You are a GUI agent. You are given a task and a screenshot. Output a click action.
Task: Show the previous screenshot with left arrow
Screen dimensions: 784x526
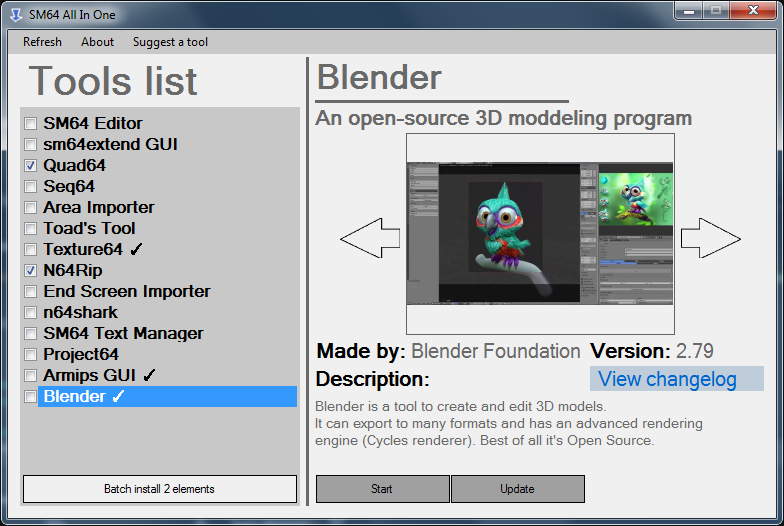pos(370,238)
